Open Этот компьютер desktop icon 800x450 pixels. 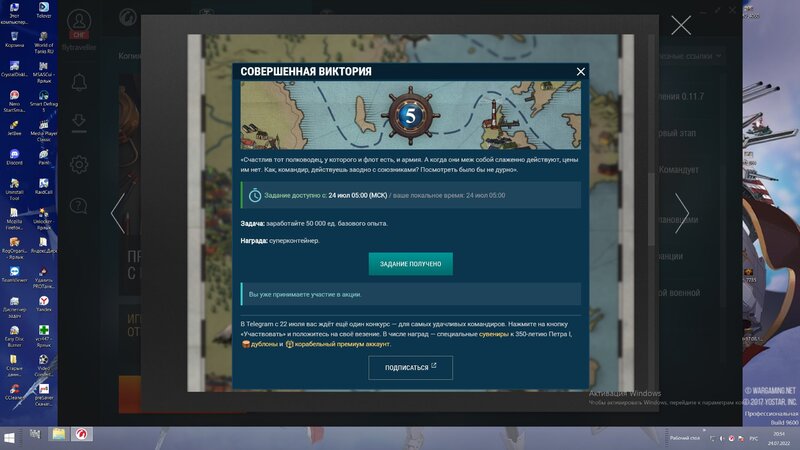14,13
